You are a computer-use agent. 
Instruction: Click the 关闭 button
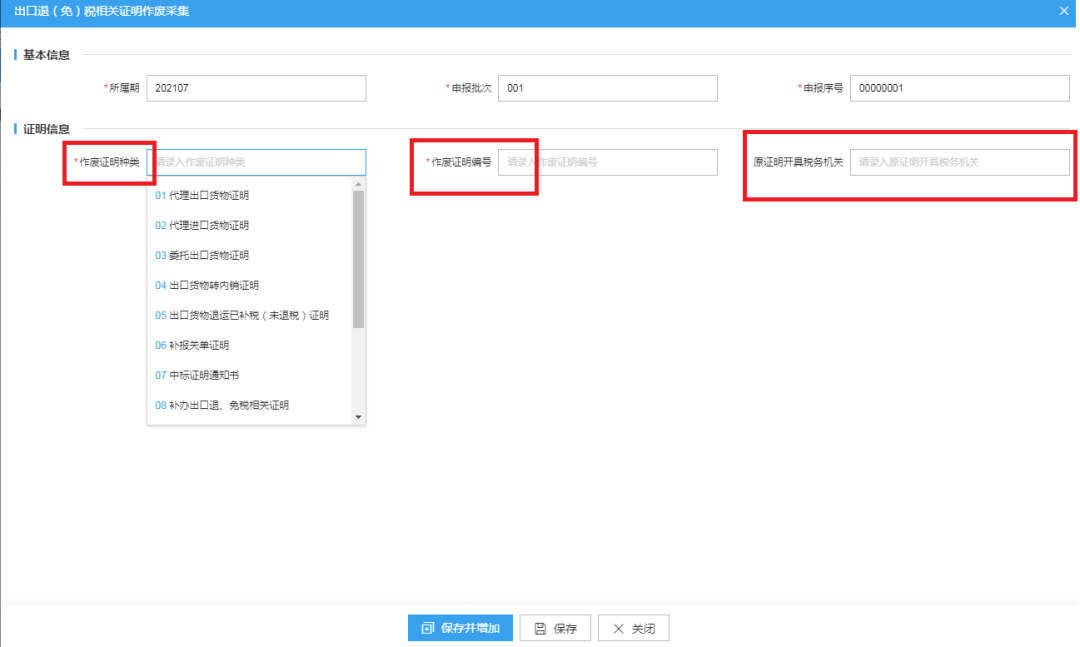[x=634, y=628]
